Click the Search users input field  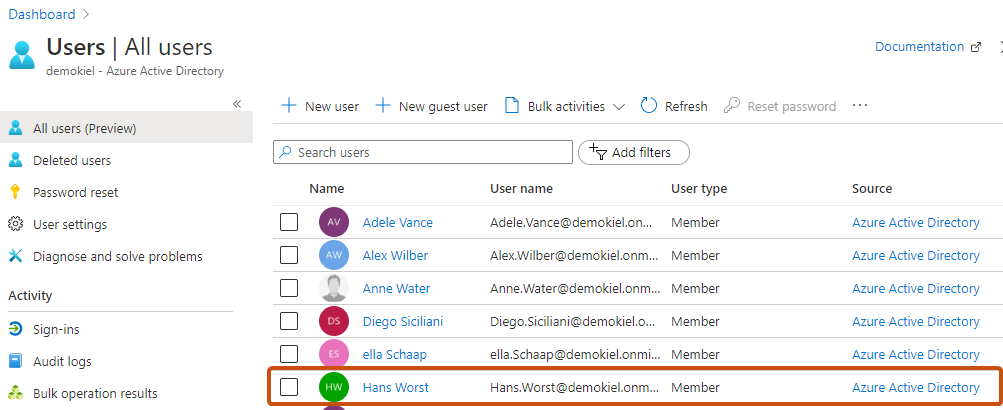[423, 152]
